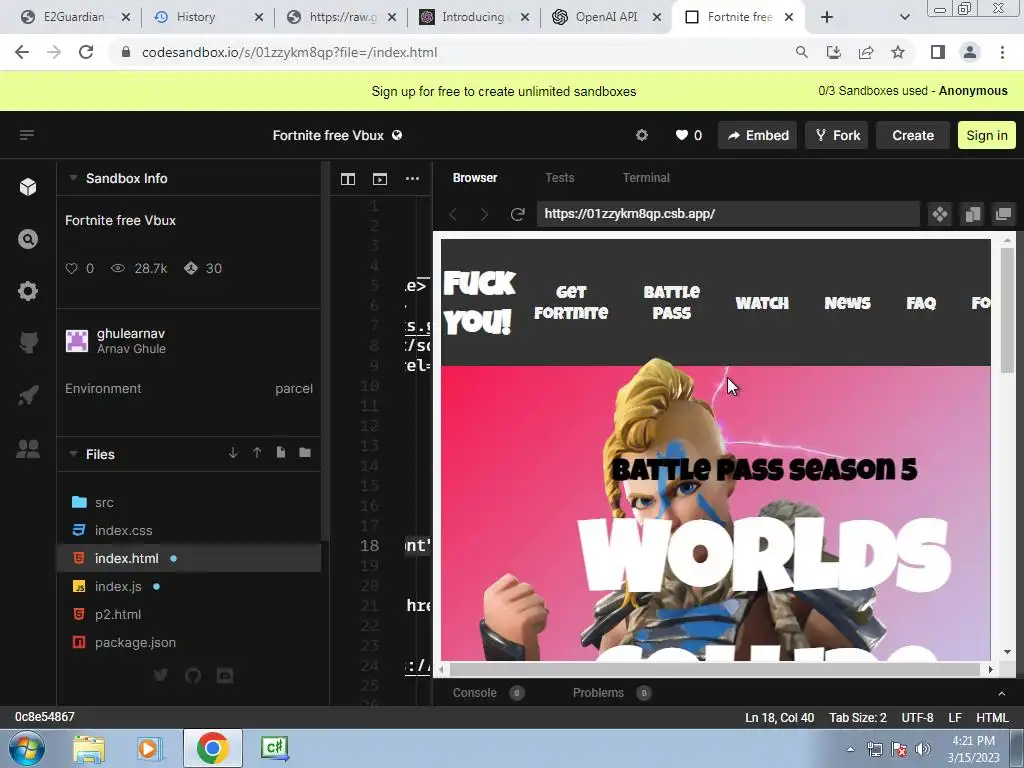Collapse the Sandbox Info section
The width and height of the screenshot is (1024, 768).
click(73, 178)
